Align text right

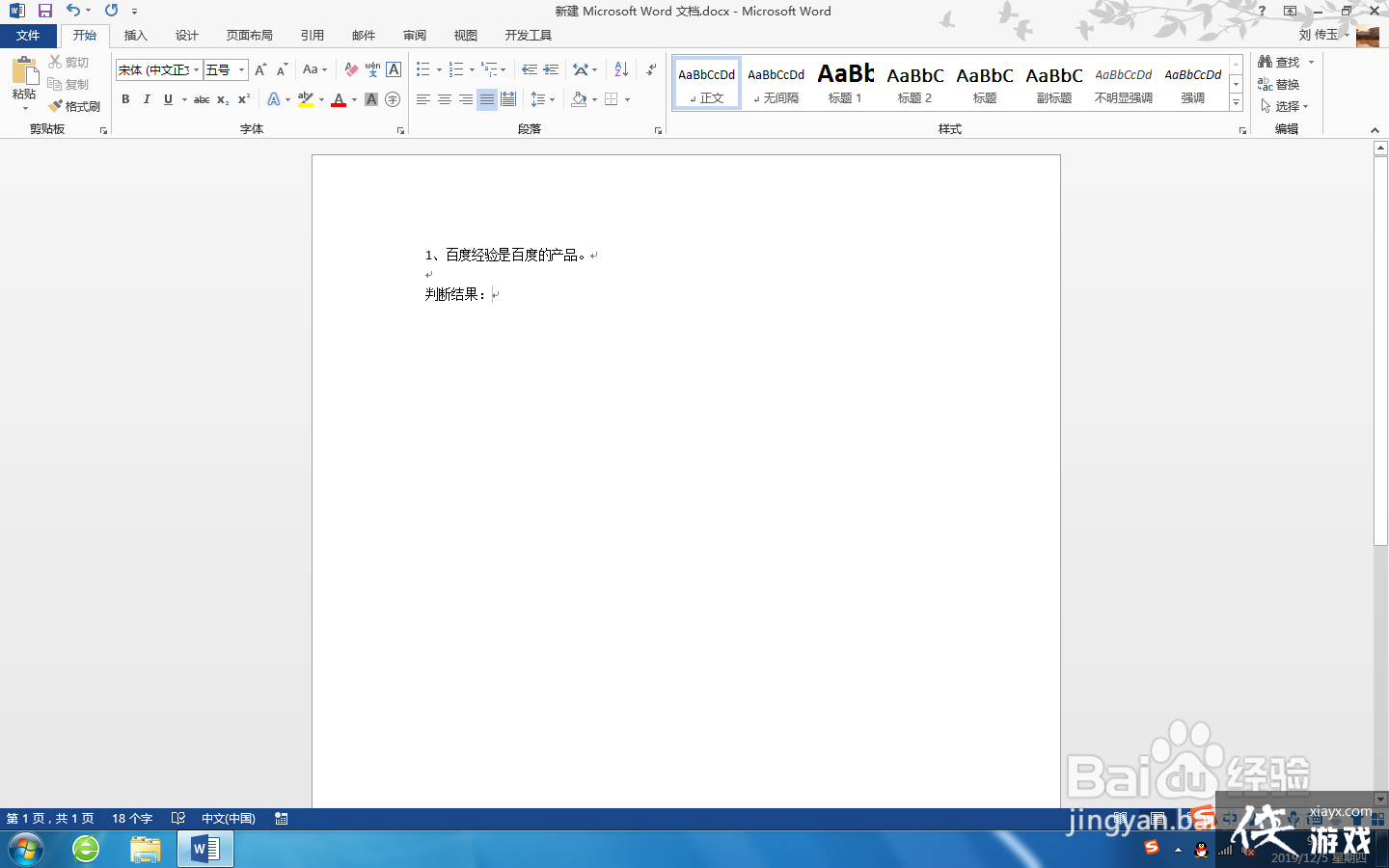click(466, 99)
